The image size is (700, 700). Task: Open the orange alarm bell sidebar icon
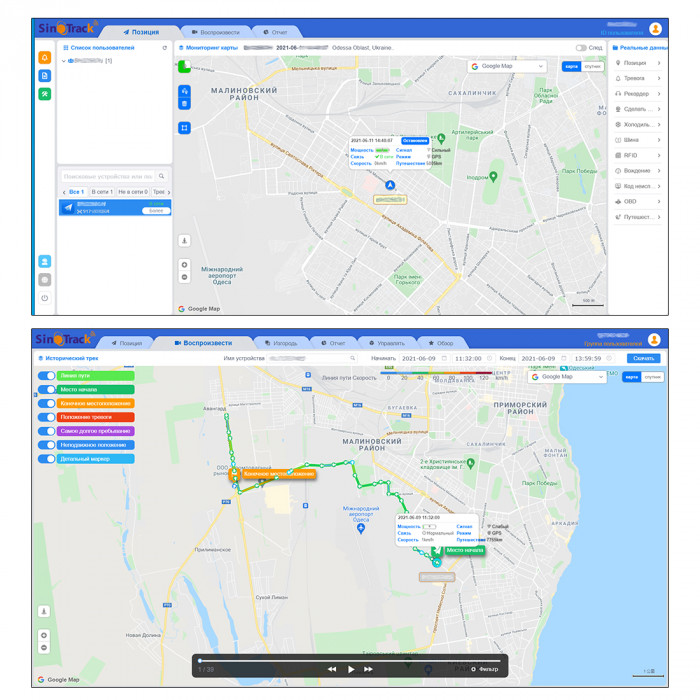[x=45, y=58]
